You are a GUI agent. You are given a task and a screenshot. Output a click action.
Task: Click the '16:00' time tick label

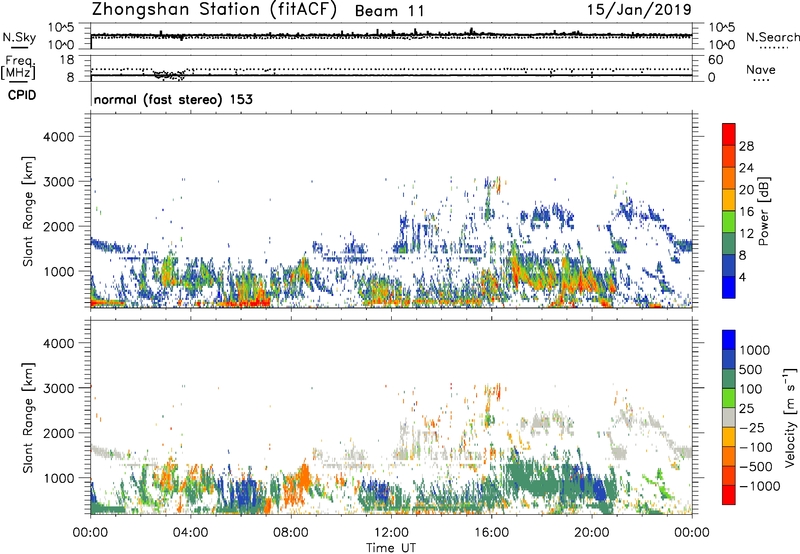pyautogui.click(x=491, y=533)
